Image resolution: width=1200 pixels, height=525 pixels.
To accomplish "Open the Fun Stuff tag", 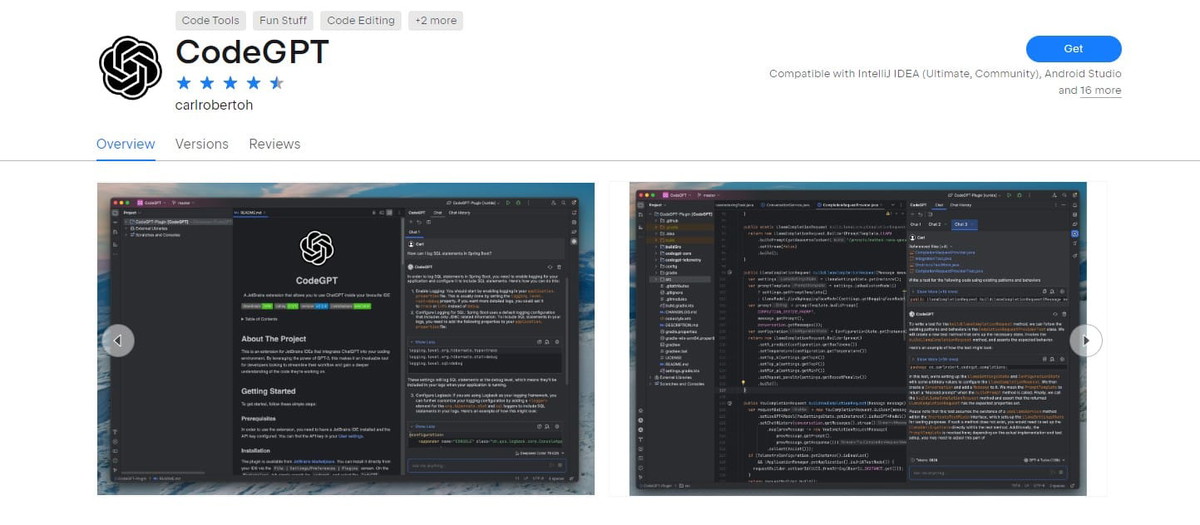I will coord(284,20).
